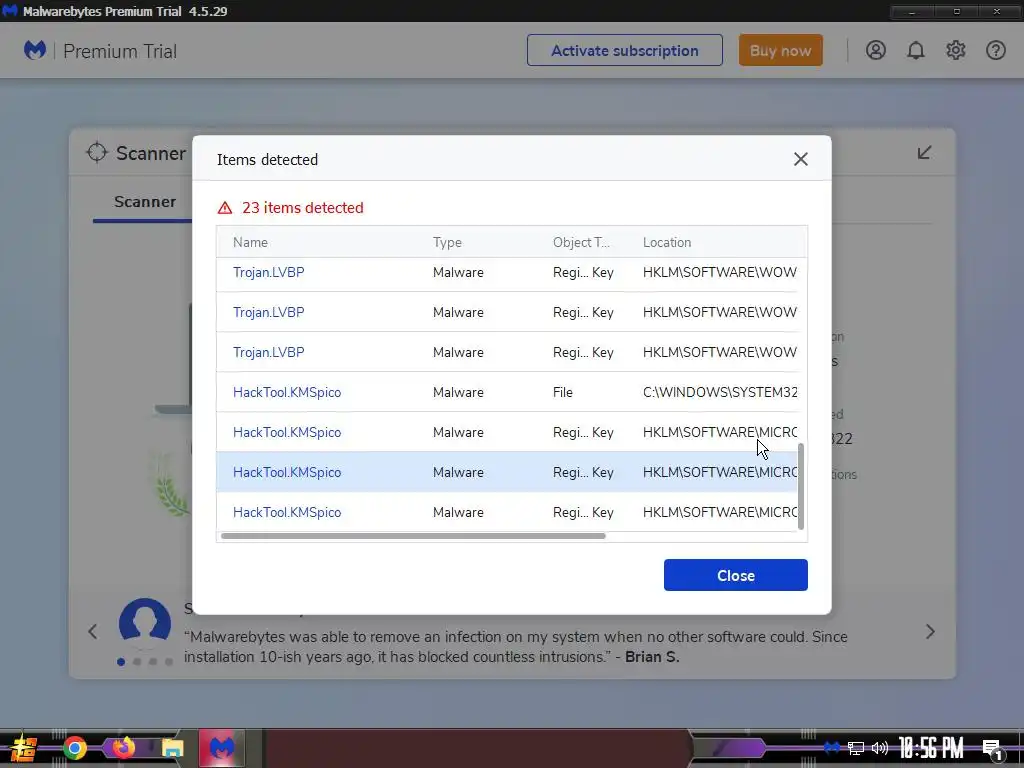Image resolution: width=1024 pixels, height=768 pixels.
Task: Click the Malwarebytes taskbar icon
Action: pos(221,748)
